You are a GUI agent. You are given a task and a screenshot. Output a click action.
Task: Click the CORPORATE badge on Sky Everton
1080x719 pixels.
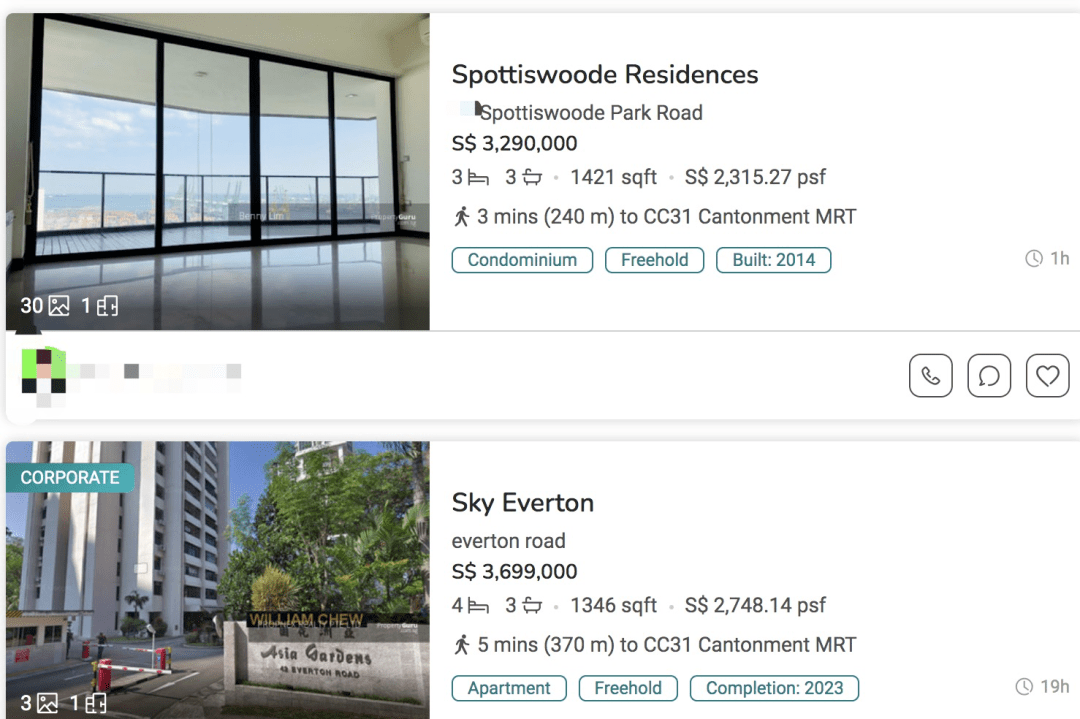point(69,478)
